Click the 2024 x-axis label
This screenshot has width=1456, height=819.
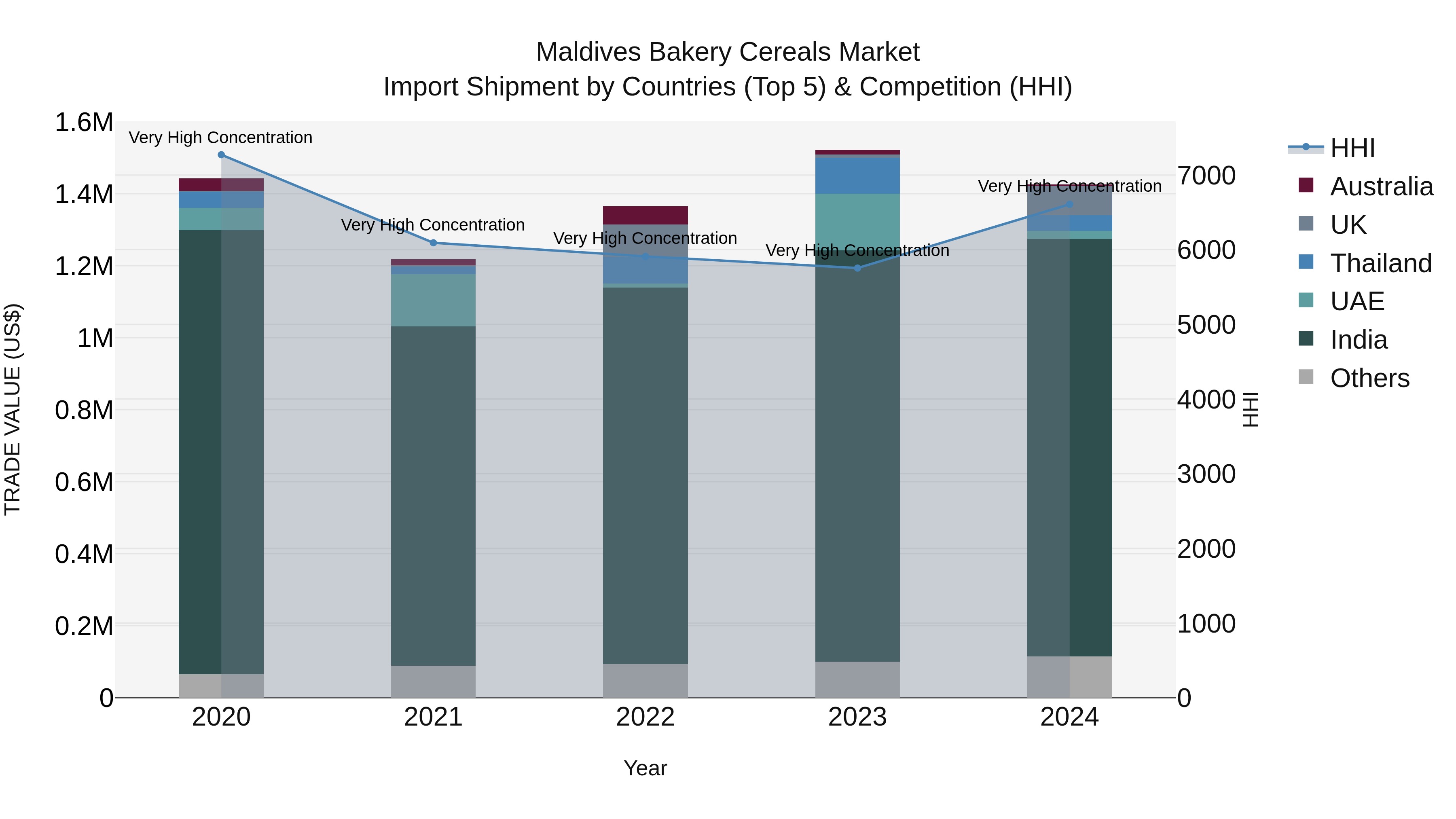pyautogui.click(x=1069, y=717)
